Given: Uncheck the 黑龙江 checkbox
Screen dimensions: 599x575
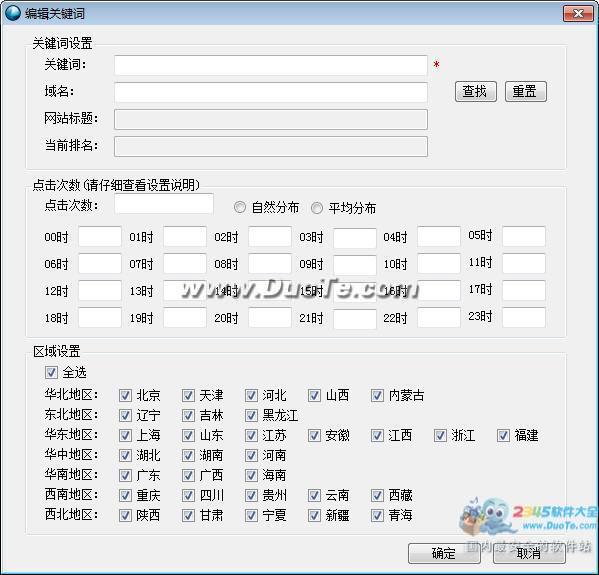Looking at the screenshot, I should (x=251, y=415).
